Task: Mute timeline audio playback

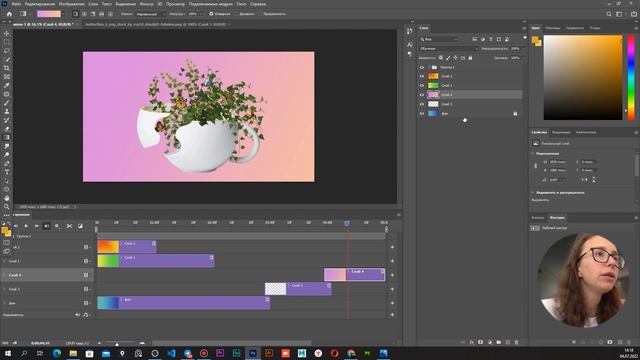Action: point(47,226)
